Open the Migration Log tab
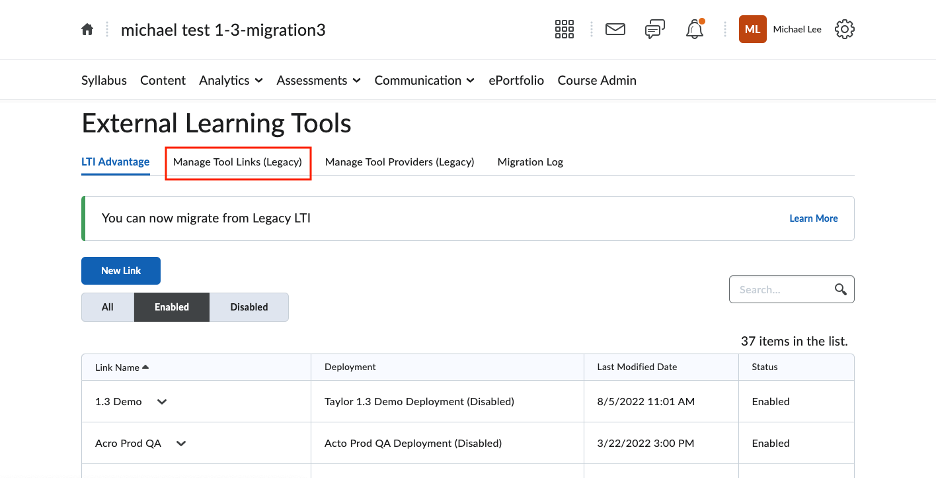Screen dimensions: 936x478 point(530,162)
